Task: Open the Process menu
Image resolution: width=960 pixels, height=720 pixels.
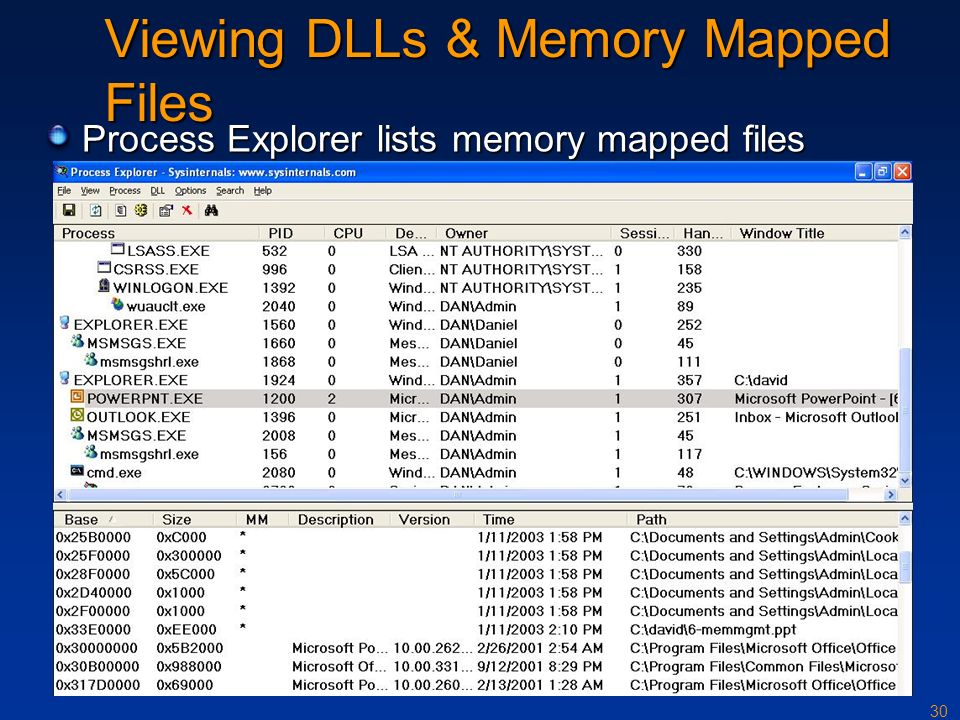Action: [x=125, y=190]
